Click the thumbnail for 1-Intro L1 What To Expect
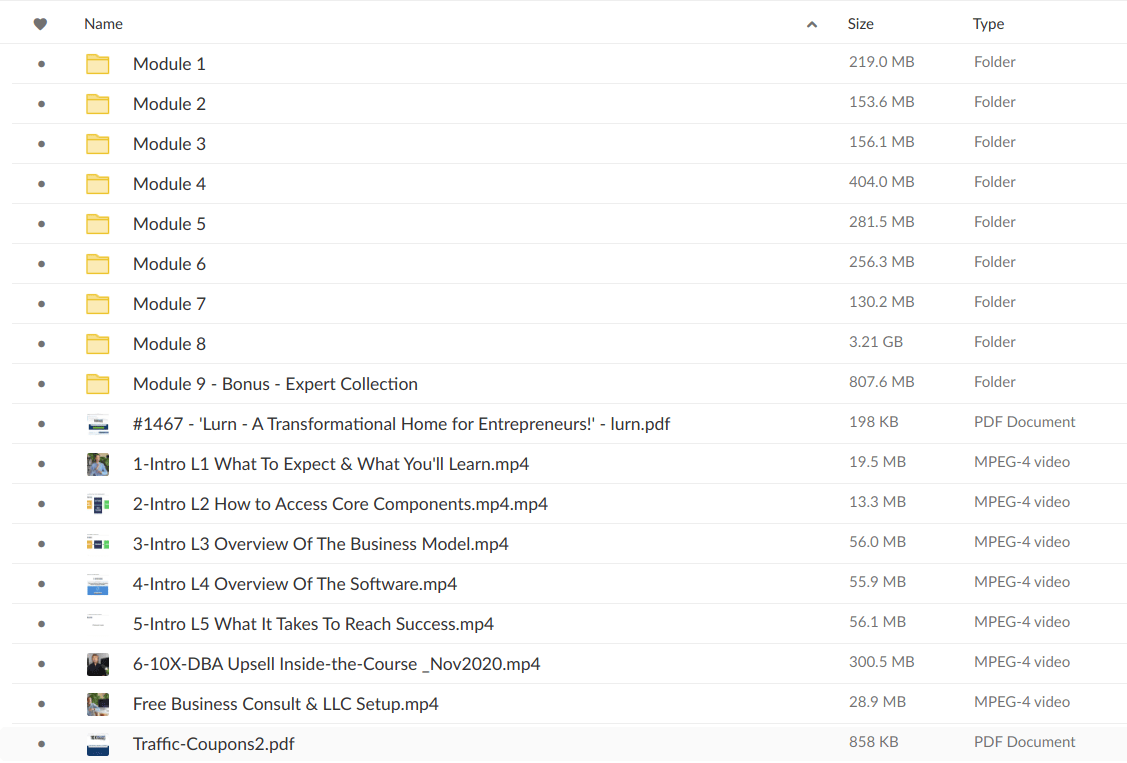 point(97,462)
